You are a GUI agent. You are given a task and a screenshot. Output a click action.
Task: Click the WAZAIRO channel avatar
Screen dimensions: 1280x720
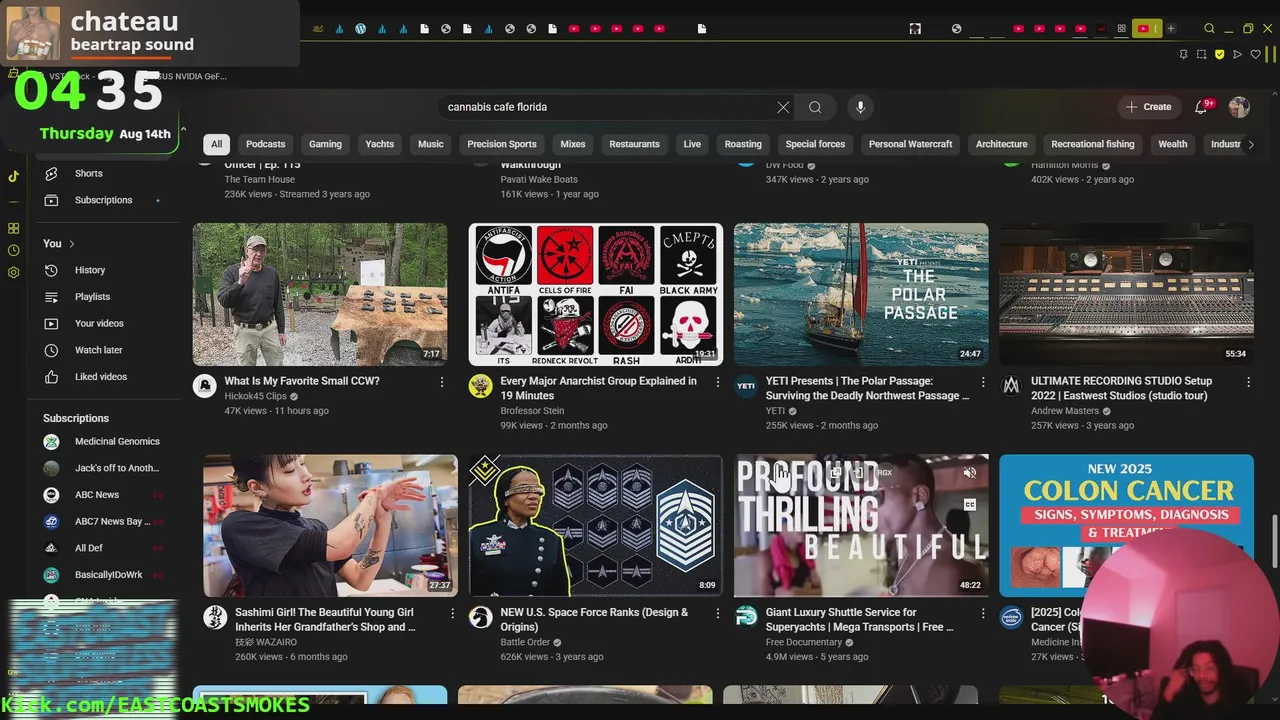tap(215, 617)
